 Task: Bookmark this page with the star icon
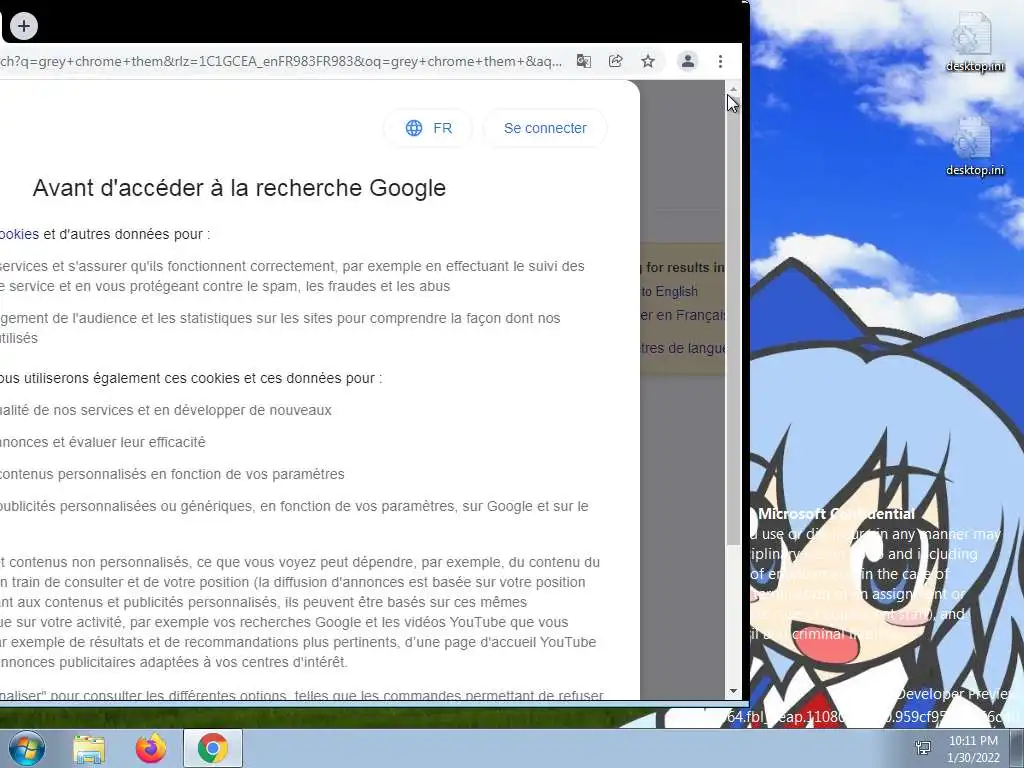(x=648, y=61)
